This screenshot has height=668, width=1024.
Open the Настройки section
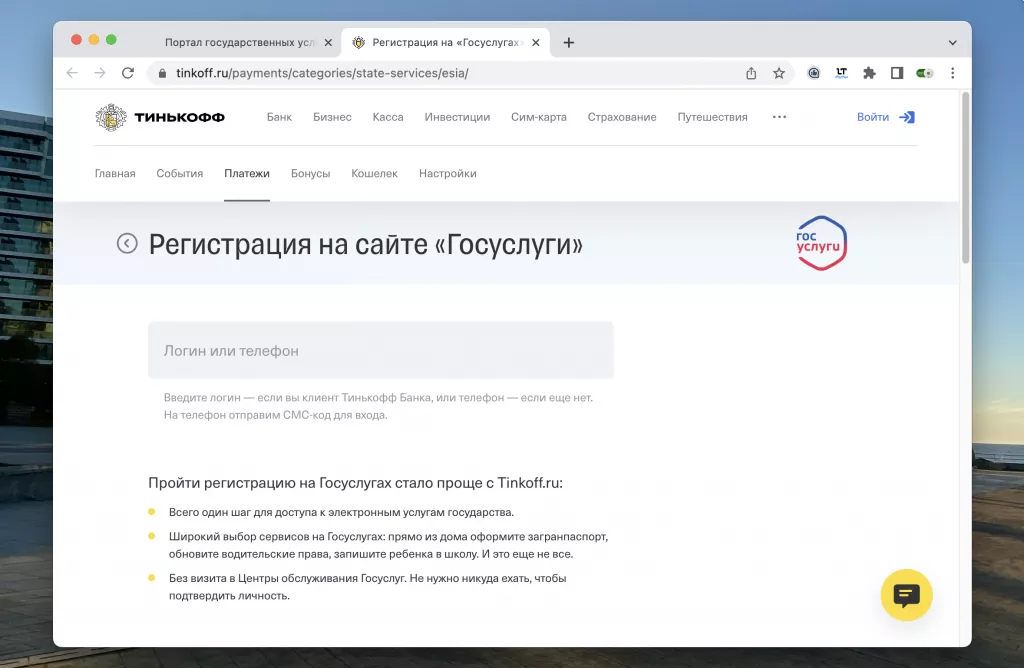[x=447, y=173]
